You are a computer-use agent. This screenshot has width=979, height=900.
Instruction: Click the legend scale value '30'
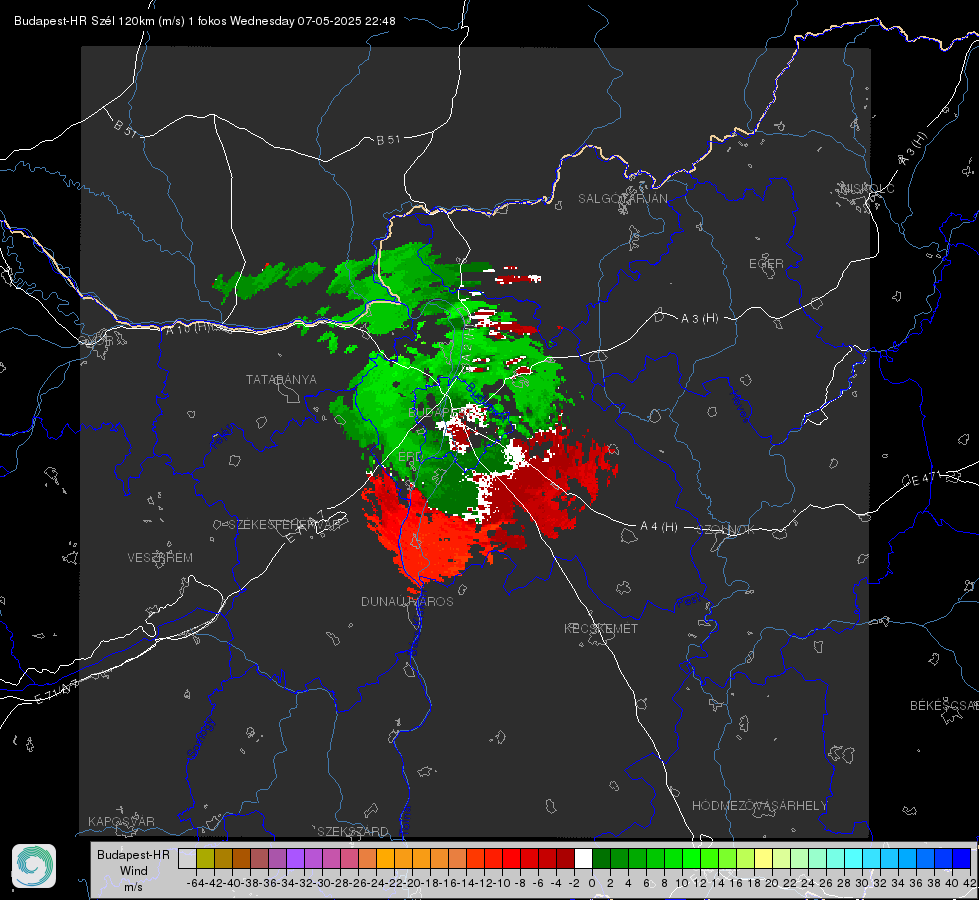(862, 883)
